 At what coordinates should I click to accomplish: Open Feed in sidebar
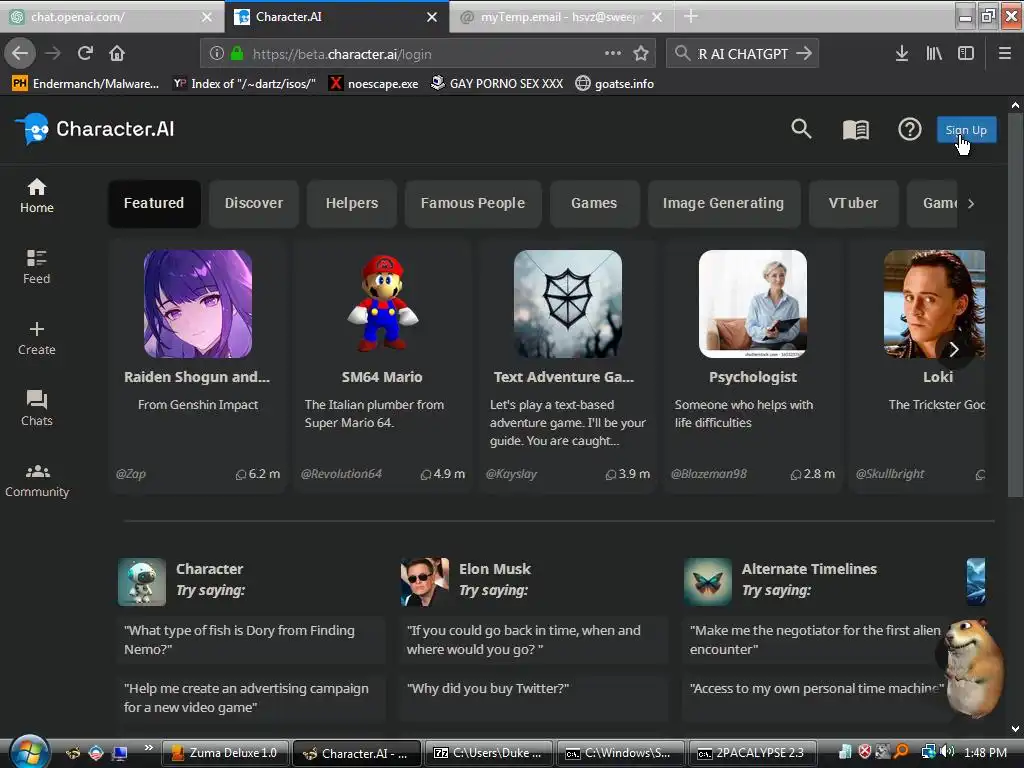[37, 267]
